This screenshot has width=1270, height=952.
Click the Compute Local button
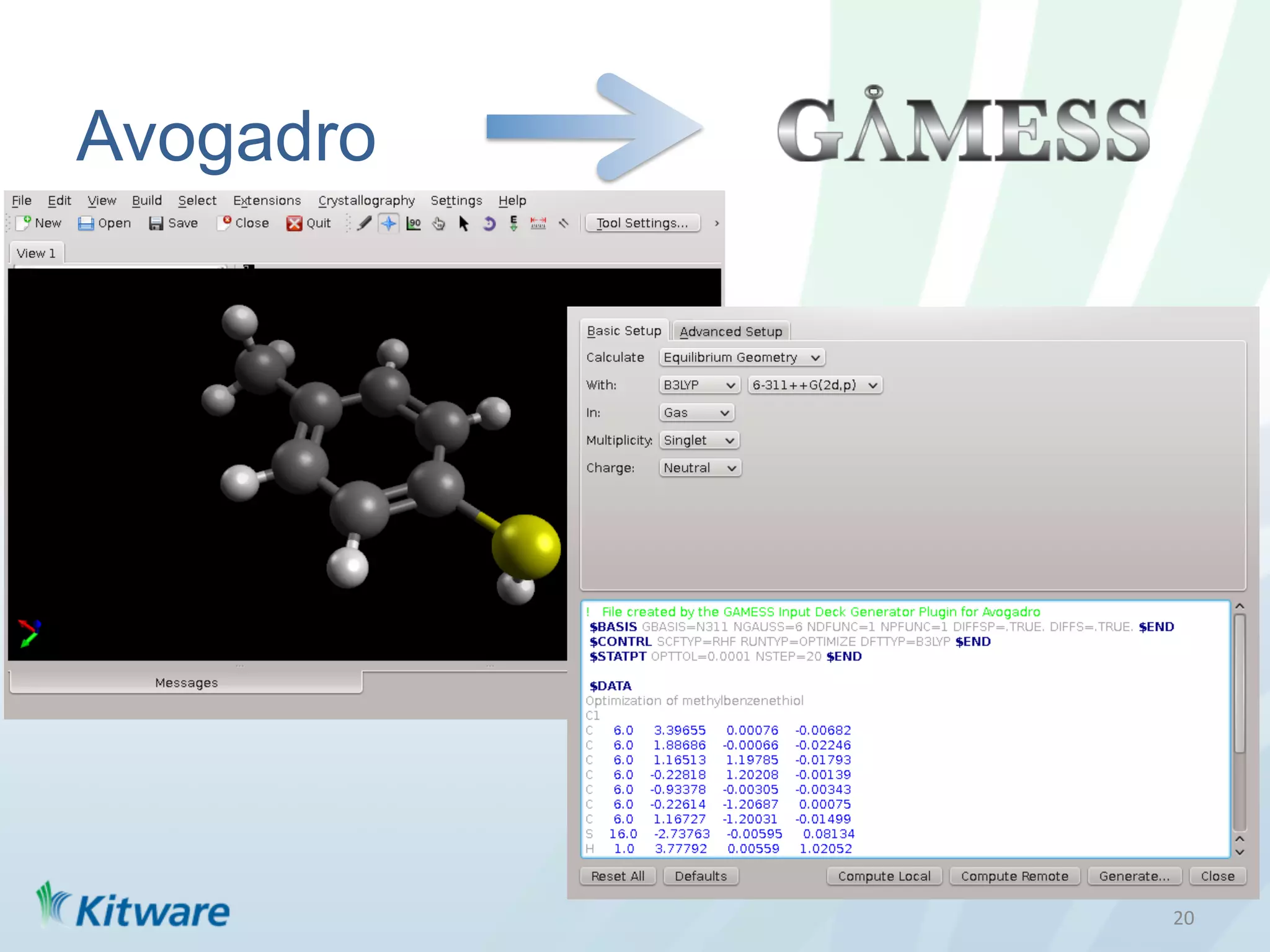click(x=884, y=876)
